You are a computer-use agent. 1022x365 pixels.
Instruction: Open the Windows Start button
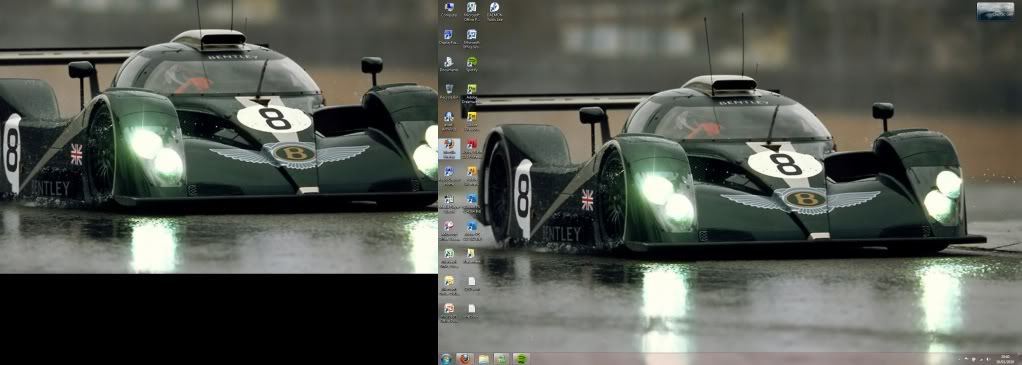(446, 359)
